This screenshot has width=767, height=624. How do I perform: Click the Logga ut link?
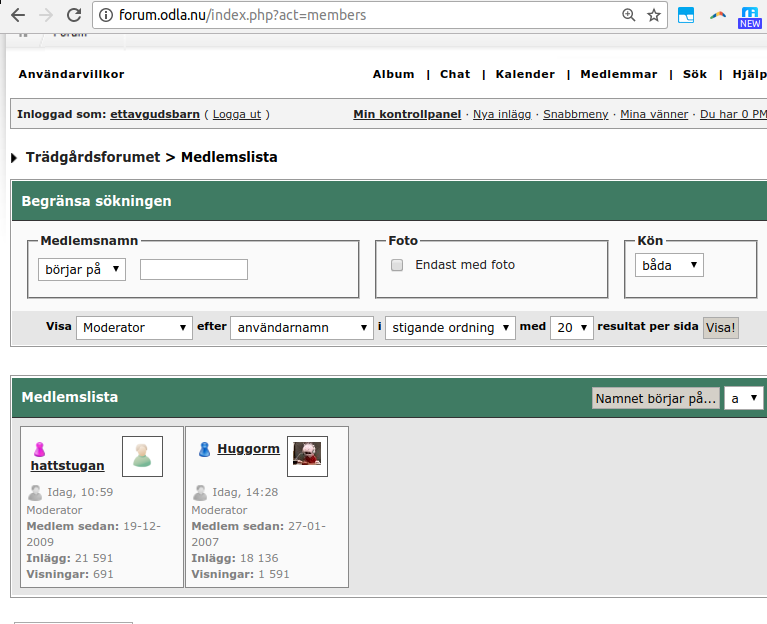pyautogui.click(x=237, y=114)
